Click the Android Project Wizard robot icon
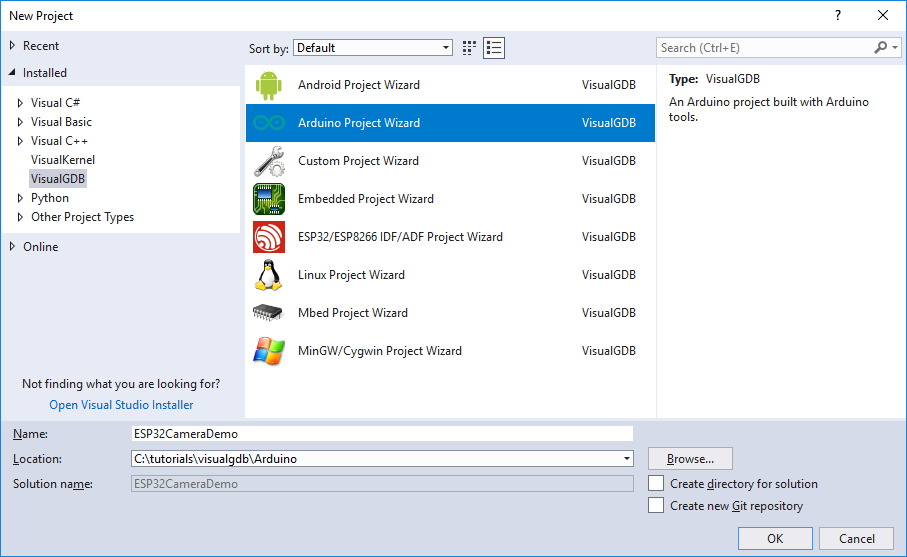Image resolution: width=907 pixels, height=557 pixels. [268, 85]
